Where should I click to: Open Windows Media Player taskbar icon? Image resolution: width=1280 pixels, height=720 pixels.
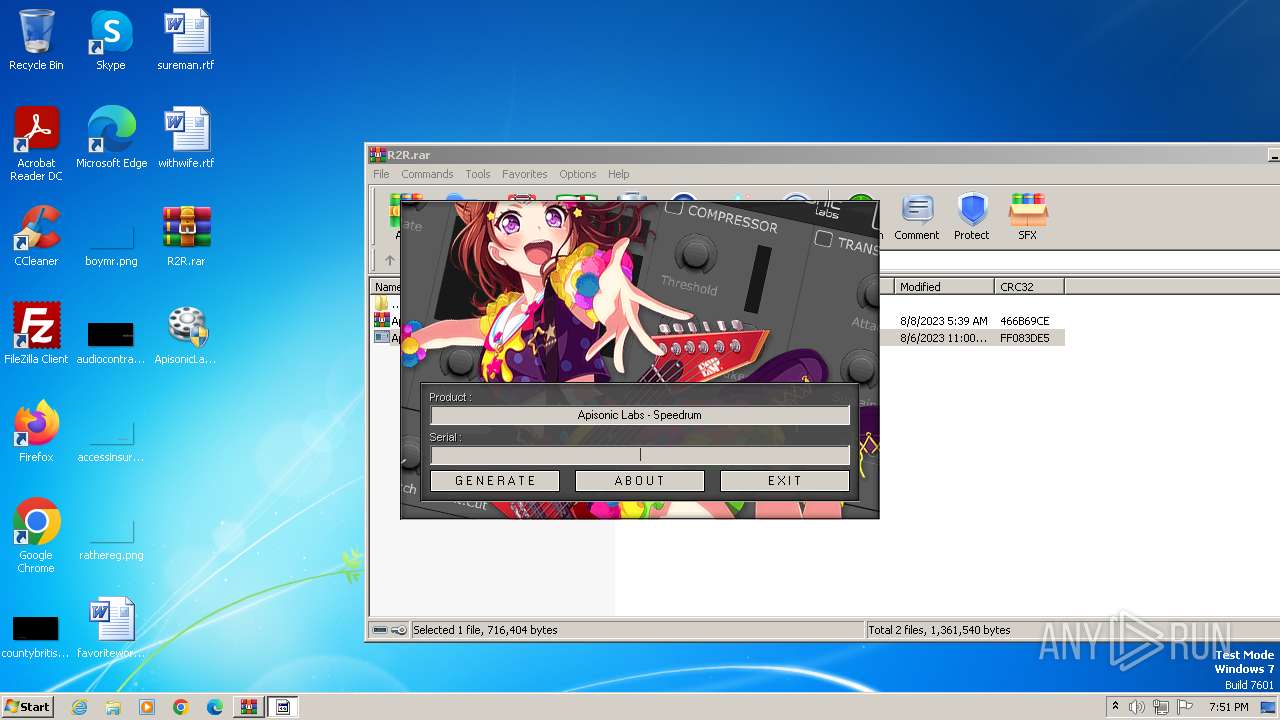tap(147, 707)
